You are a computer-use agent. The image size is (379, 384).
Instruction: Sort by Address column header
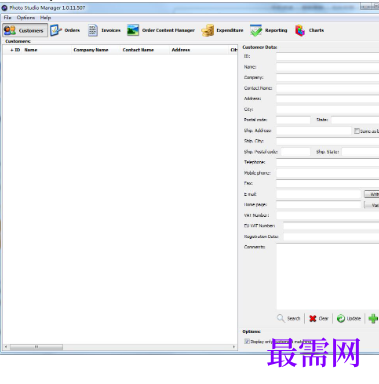tap(199, 50)
